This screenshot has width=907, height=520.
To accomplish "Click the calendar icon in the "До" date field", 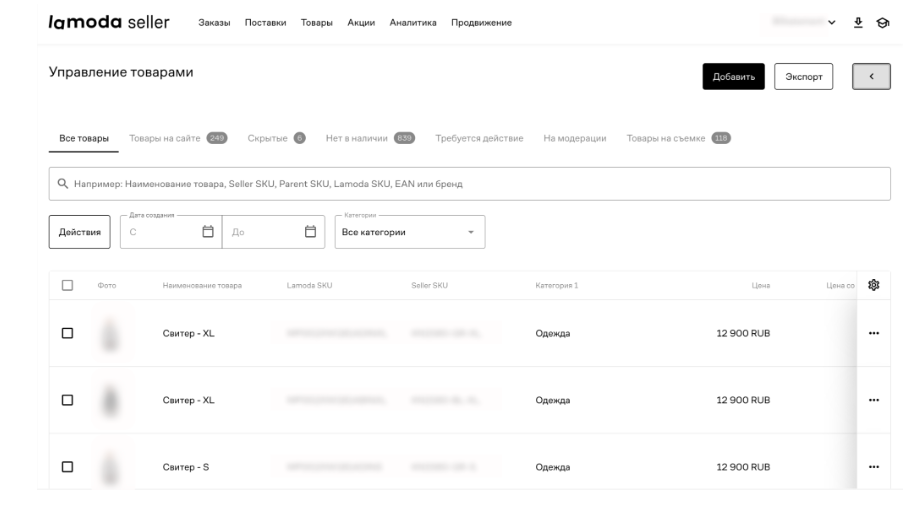I will point(310,232).
